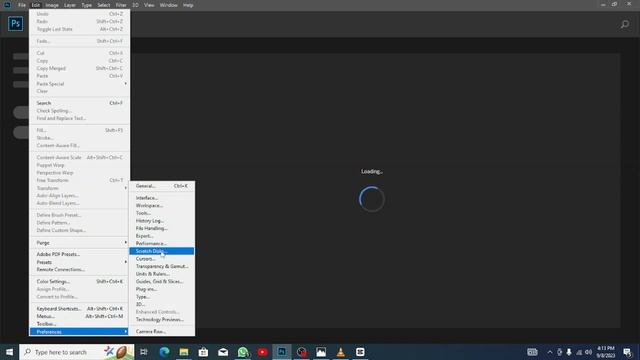Open Microsoft Store from taskbar
640x360 pixels.
(x=203, y=352)
